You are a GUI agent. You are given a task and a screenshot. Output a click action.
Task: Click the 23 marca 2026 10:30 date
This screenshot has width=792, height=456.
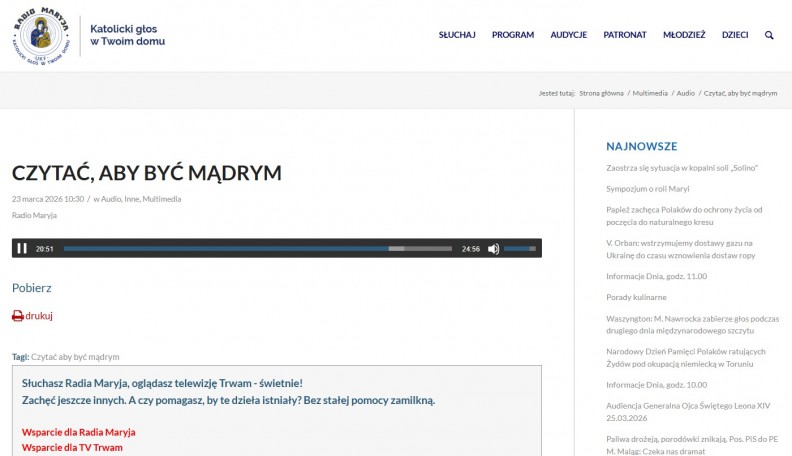[48, 199]
